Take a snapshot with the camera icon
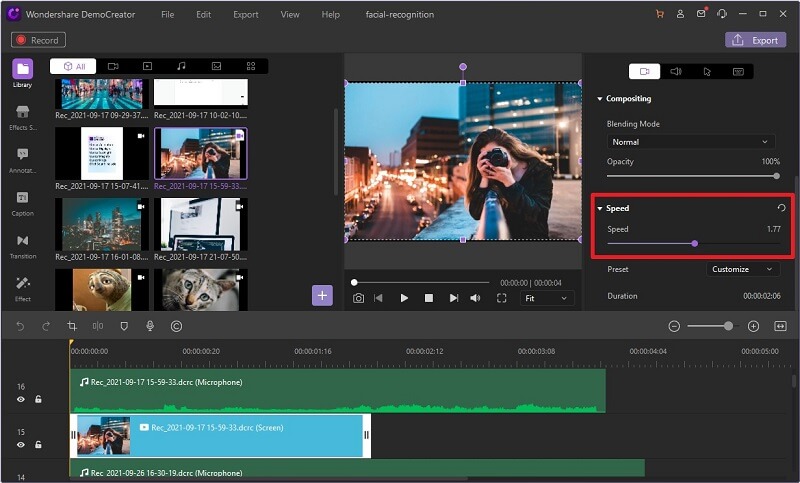 coord(359,298)
